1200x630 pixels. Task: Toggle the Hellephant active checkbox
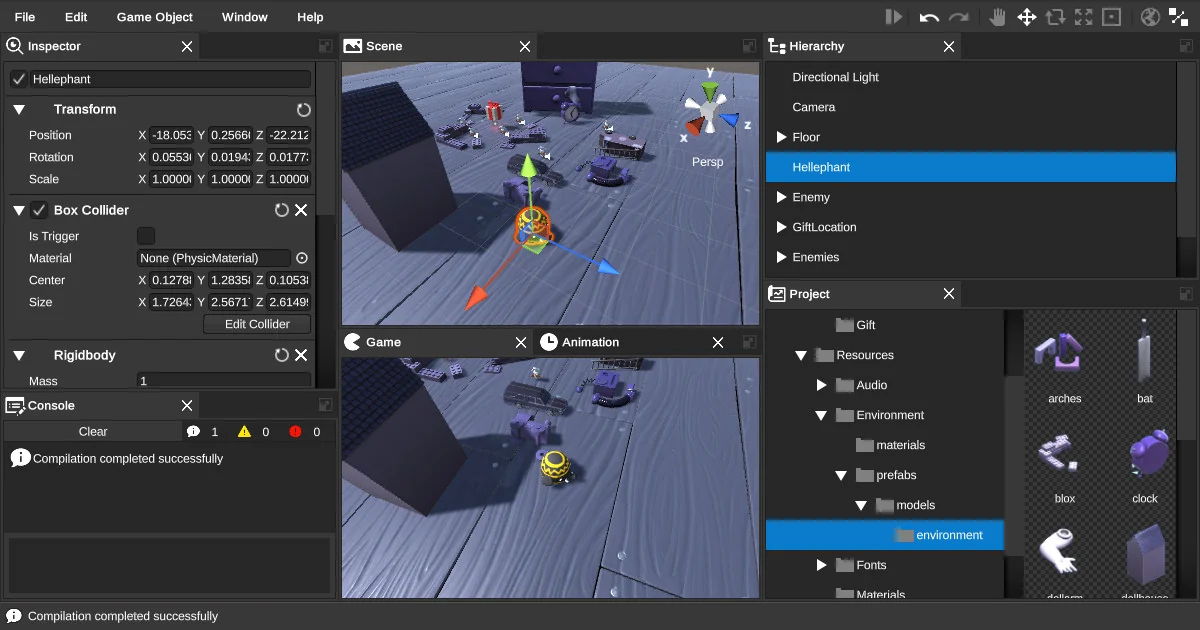[16, 77]
